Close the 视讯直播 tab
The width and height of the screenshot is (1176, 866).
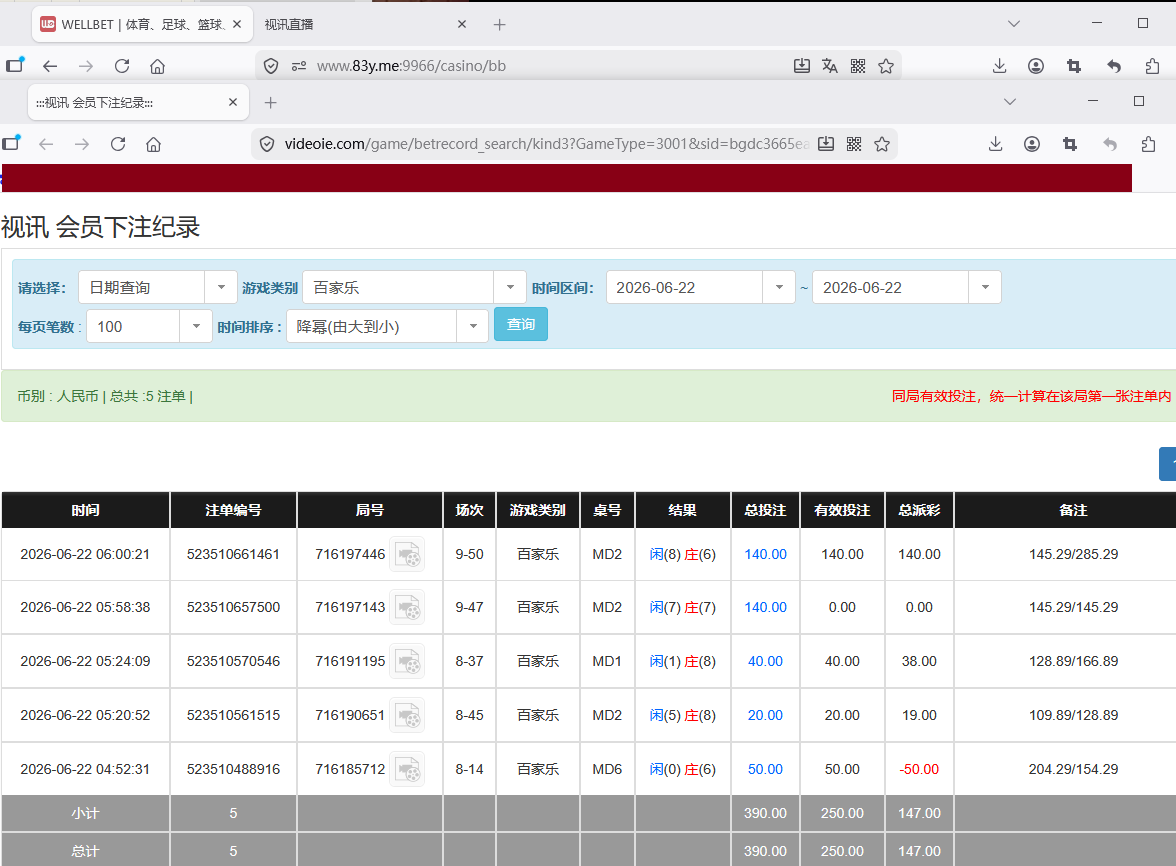(462, 25)
